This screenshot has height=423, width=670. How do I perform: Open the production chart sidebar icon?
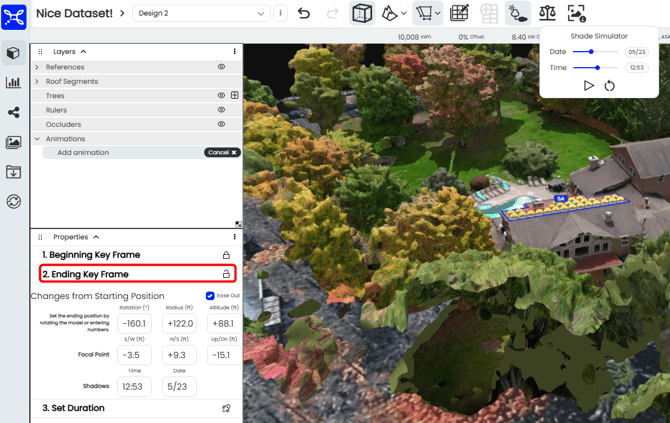pyautogui.click(x=14, y=83)
